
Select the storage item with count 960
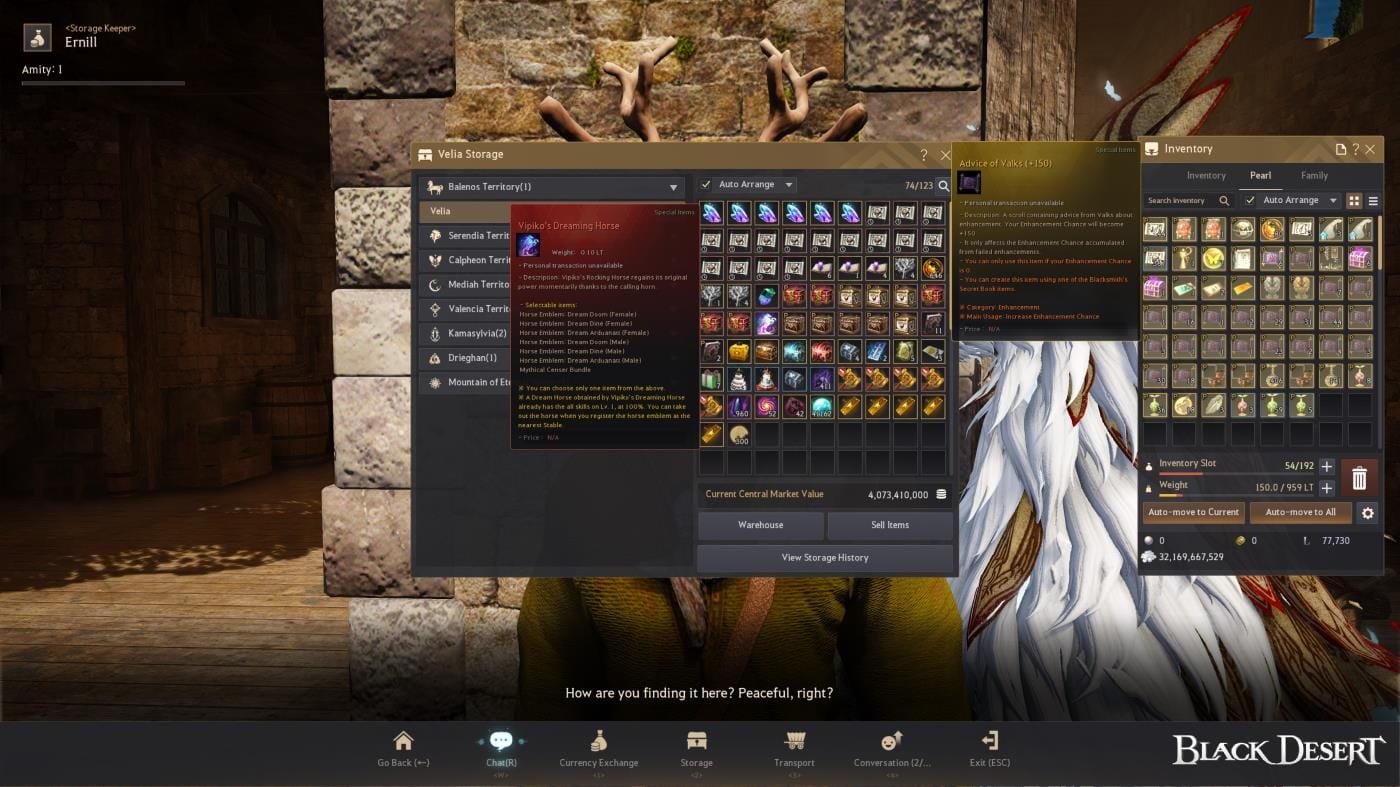click(x=739, y=407)
